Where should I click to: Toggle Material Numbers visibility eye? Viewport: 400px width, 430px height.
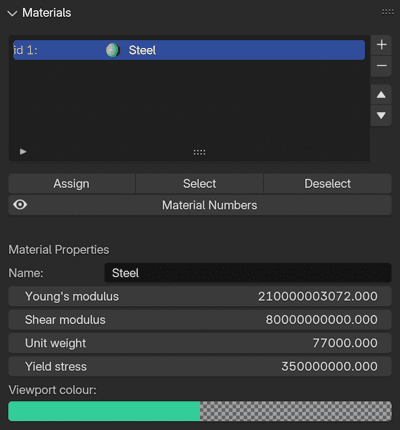point(20,205)
